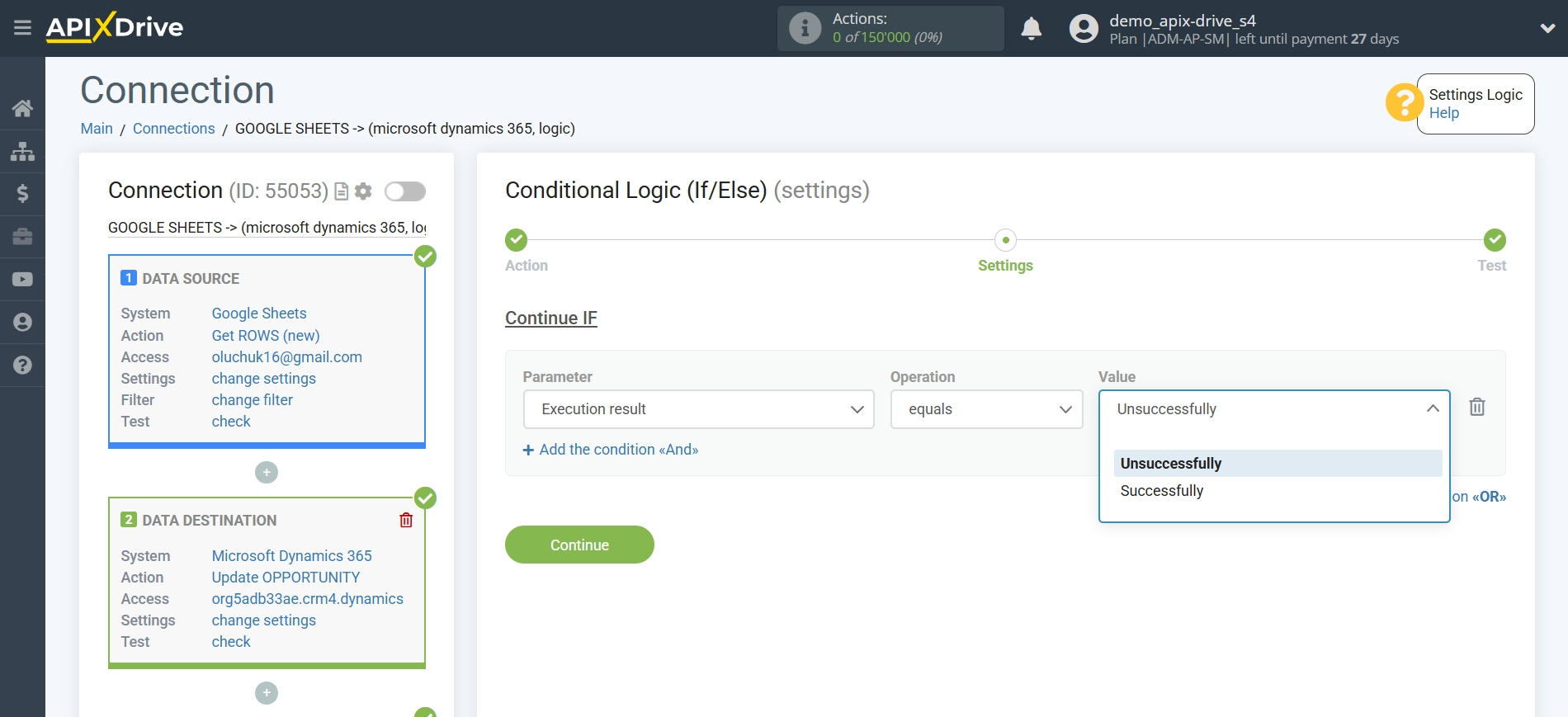Image resolution: width=1568 pixels, height=717 pixels.
Task: Open the notifications bell
Action: point(1031,29)
